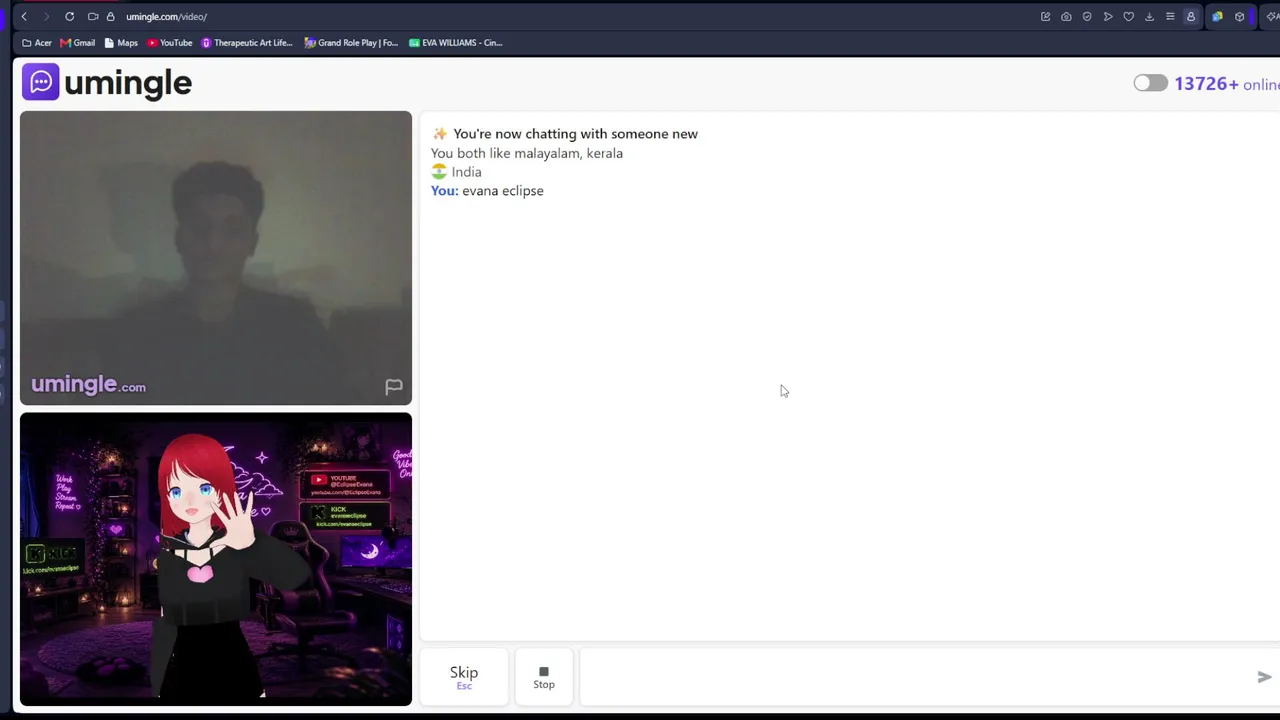Click 'You both like malayalam, kerala' text
This screenshot has width=1280, height=720.
pos(527,153)
